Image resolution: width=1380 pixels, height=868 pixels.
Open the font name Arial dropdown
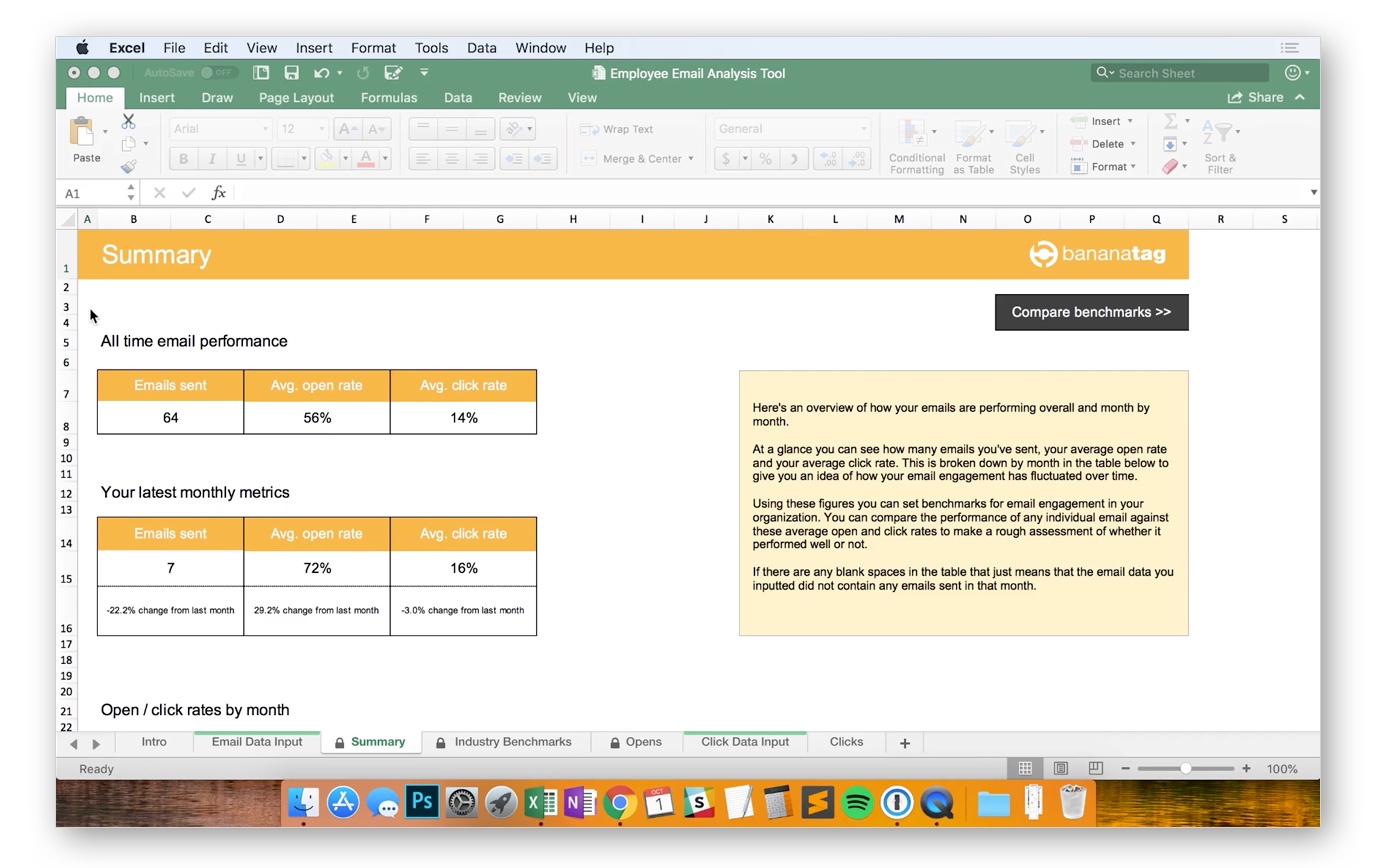pyautogui.click(x=265, y=129)
